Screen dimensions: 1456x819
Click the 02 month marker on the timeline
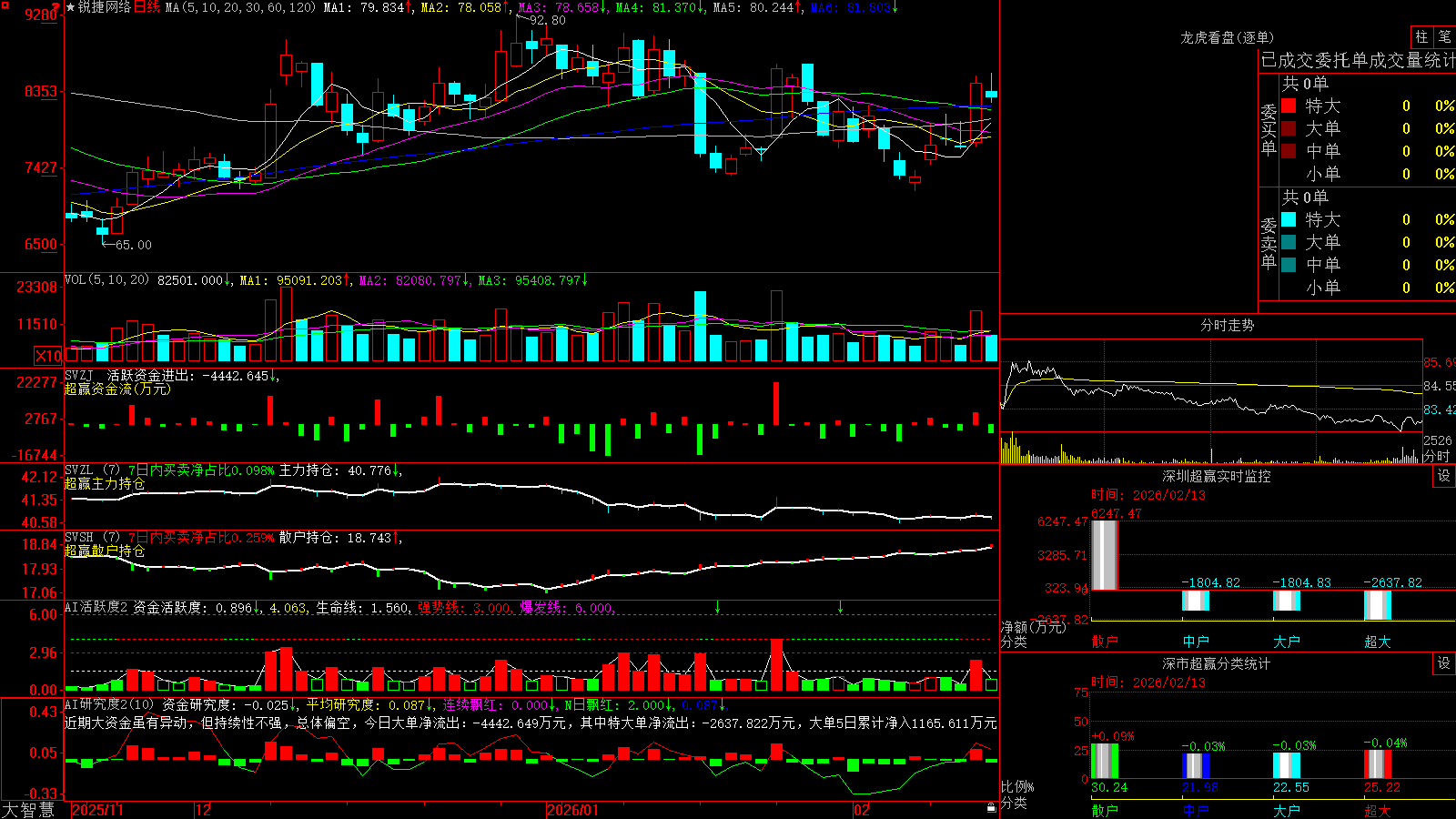pos(861,810)
